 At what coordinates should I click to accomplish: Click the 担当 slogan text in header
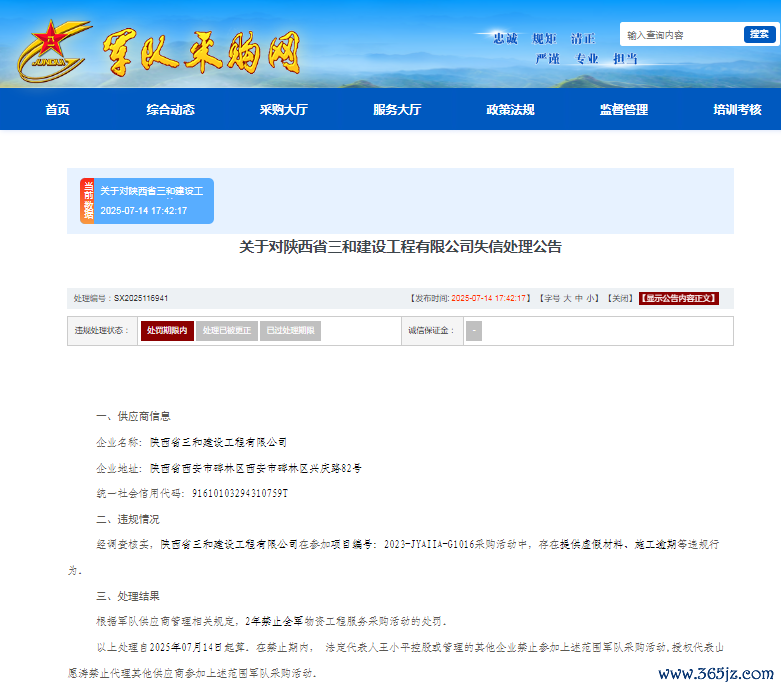coord(625,59)
